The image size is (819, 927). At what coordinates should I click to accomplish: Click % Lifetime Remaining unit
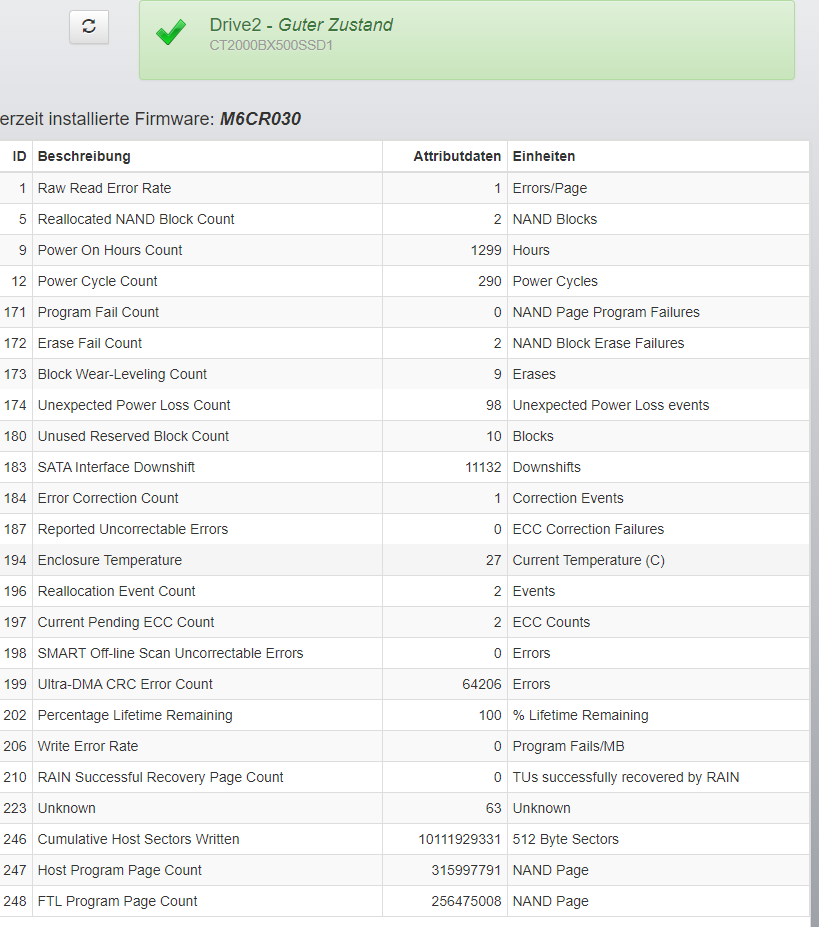580,715
